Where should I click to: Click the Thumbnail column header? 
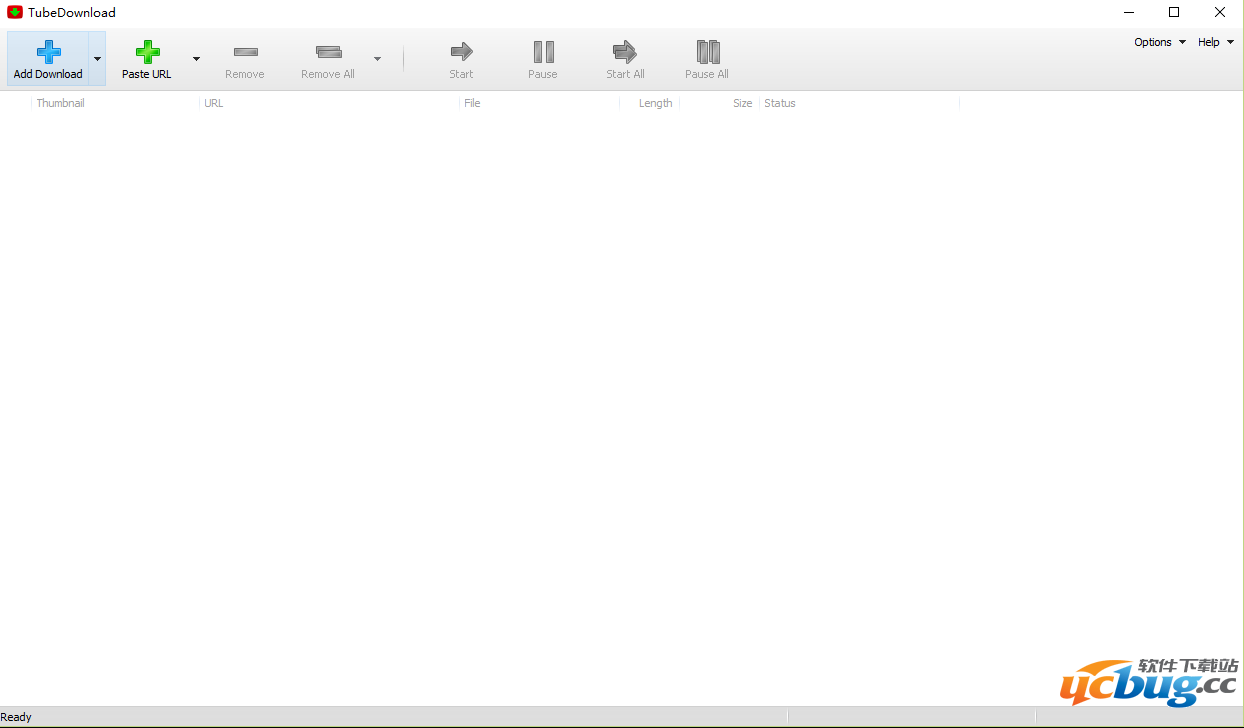point(61,103)
